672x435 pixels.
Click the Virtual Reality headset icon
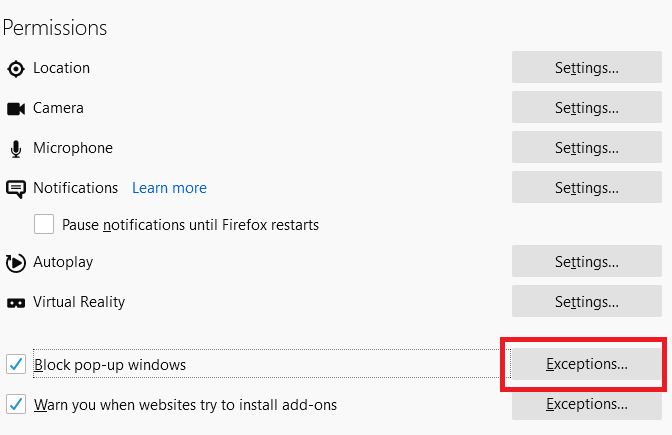tap(16, 302)
